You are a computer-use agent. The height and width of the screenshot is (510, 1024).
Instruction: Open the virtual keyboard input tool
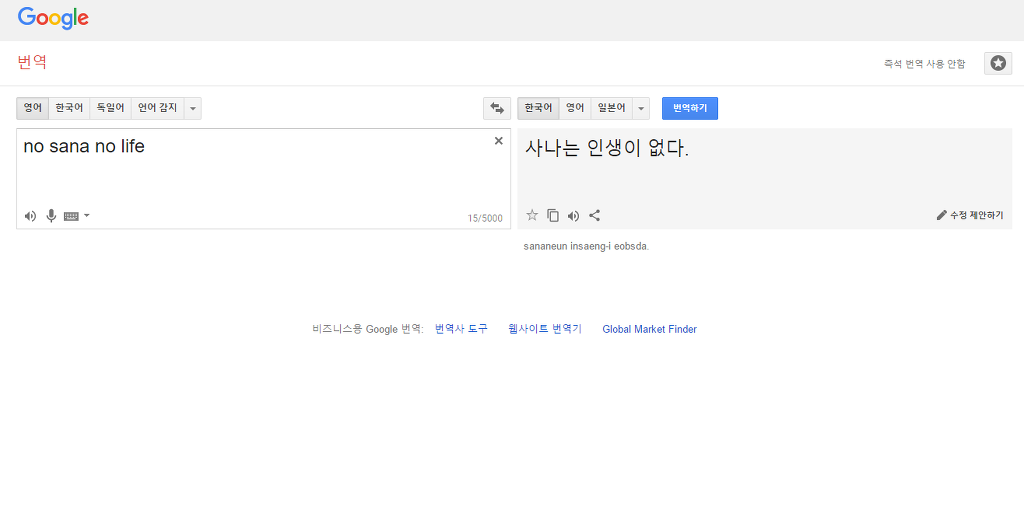coord(71,216)
